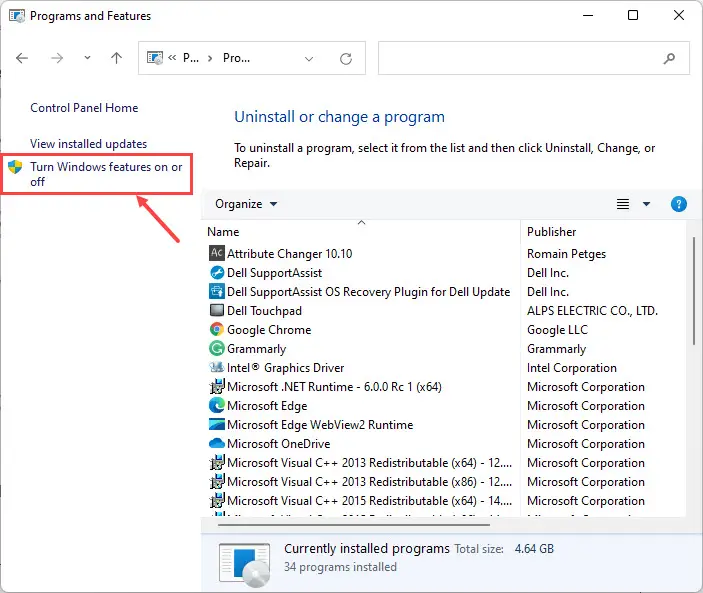703x593 pixels.
Task: Click the installed programs thumbnail icon
Action: [245, 565]
